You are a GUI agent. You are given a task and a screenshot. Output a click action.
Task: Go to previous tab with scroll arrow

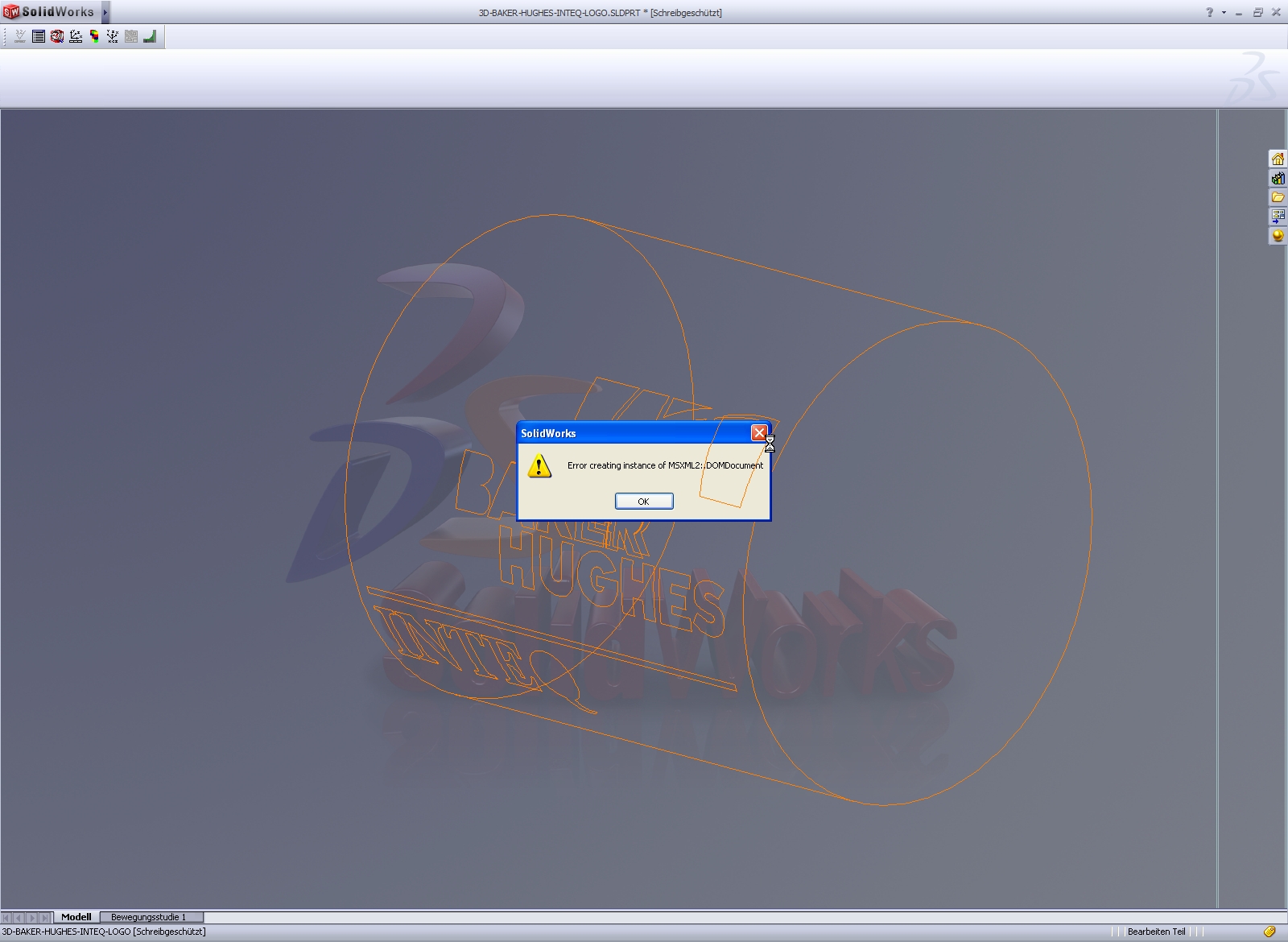coord(20,917)
